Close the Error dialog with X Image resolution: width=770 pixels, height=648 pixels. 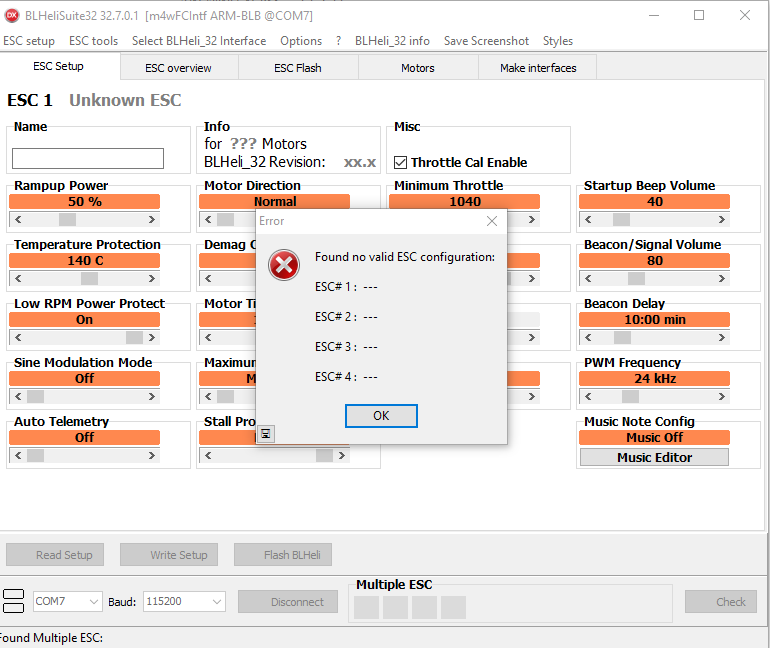point(492,221)
